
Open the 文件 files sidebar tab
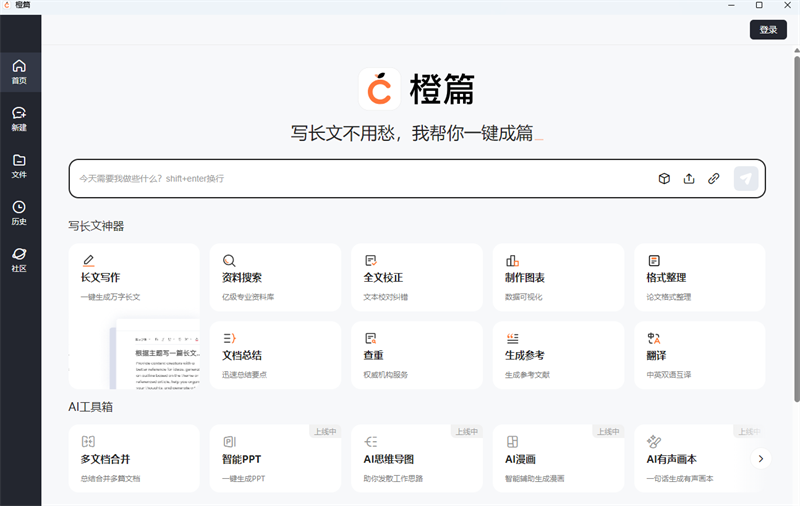point(19,166)
